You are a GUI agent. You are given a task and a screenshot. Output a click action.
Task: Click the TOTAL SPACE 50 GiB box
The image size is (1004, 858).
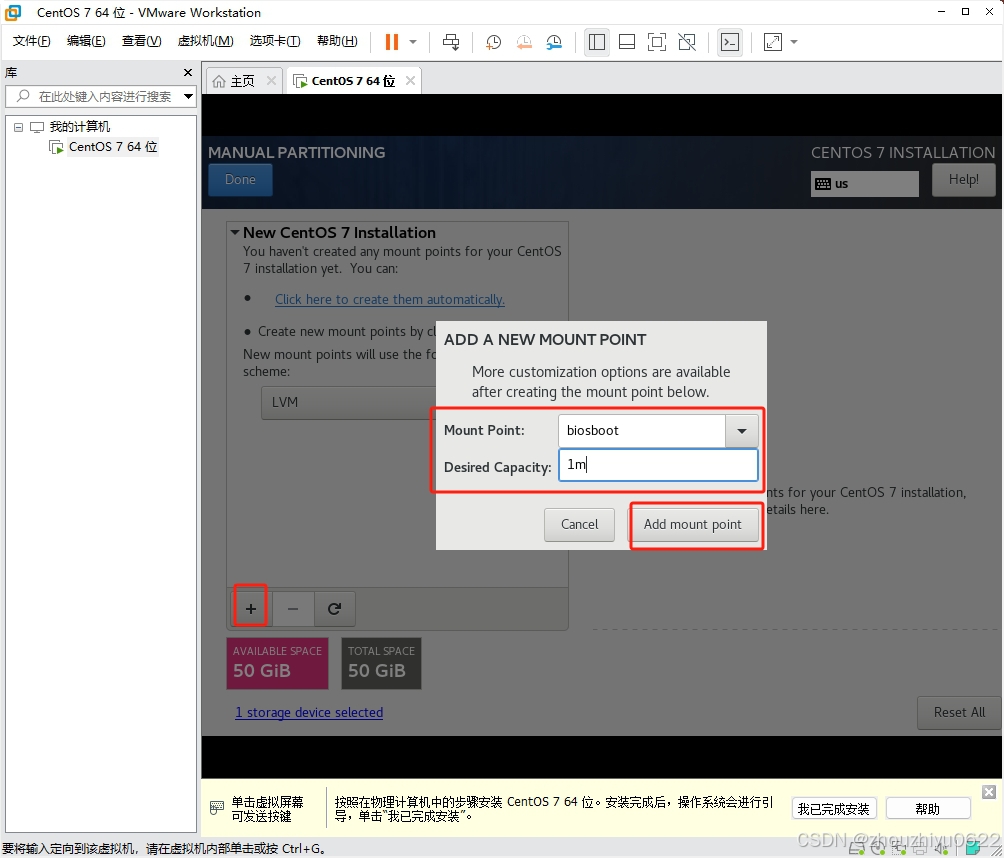click(381, 663)
